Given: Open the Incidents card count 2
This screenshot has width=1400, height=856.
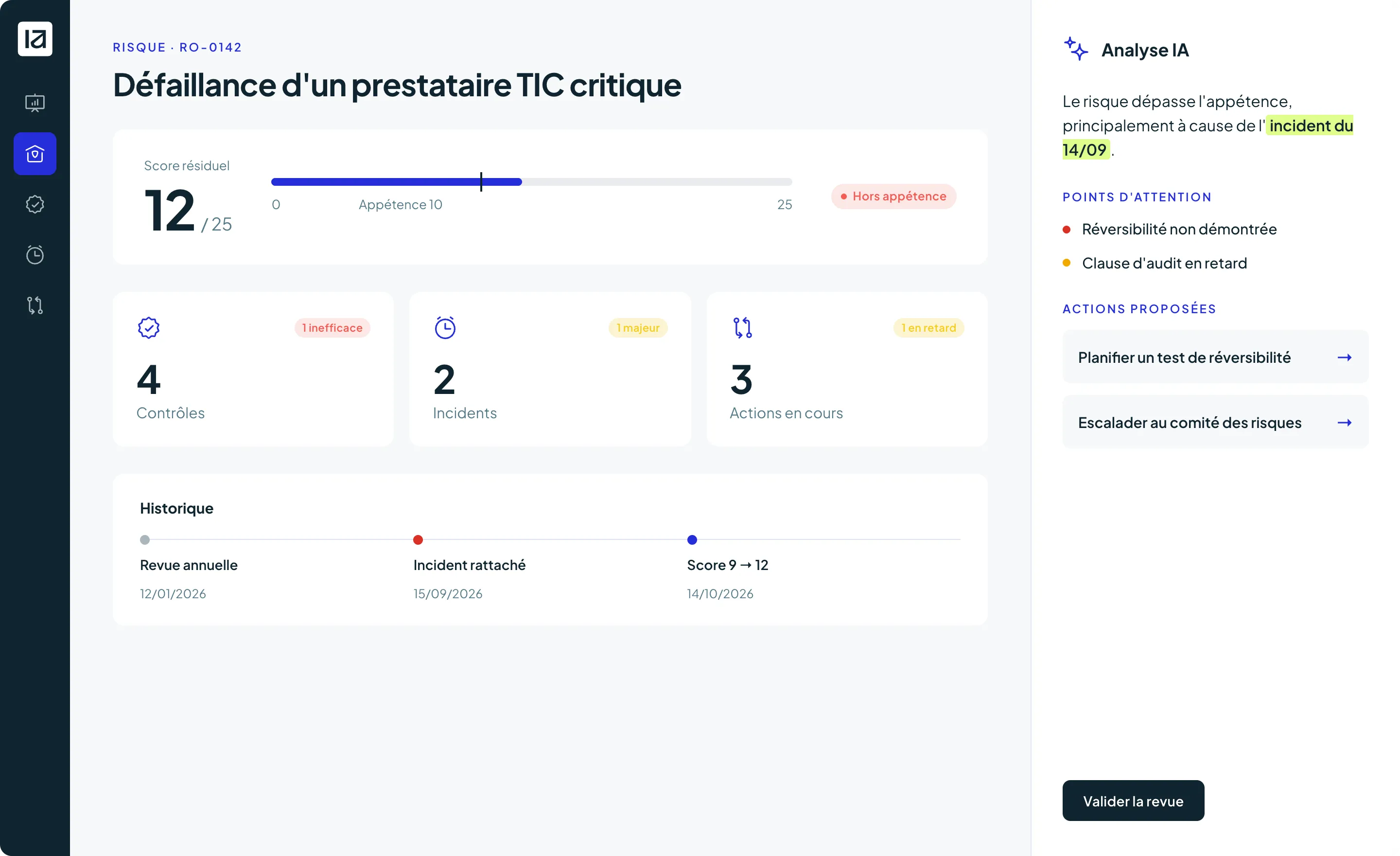Looking at the screenshot, I should tap(444, 380).
